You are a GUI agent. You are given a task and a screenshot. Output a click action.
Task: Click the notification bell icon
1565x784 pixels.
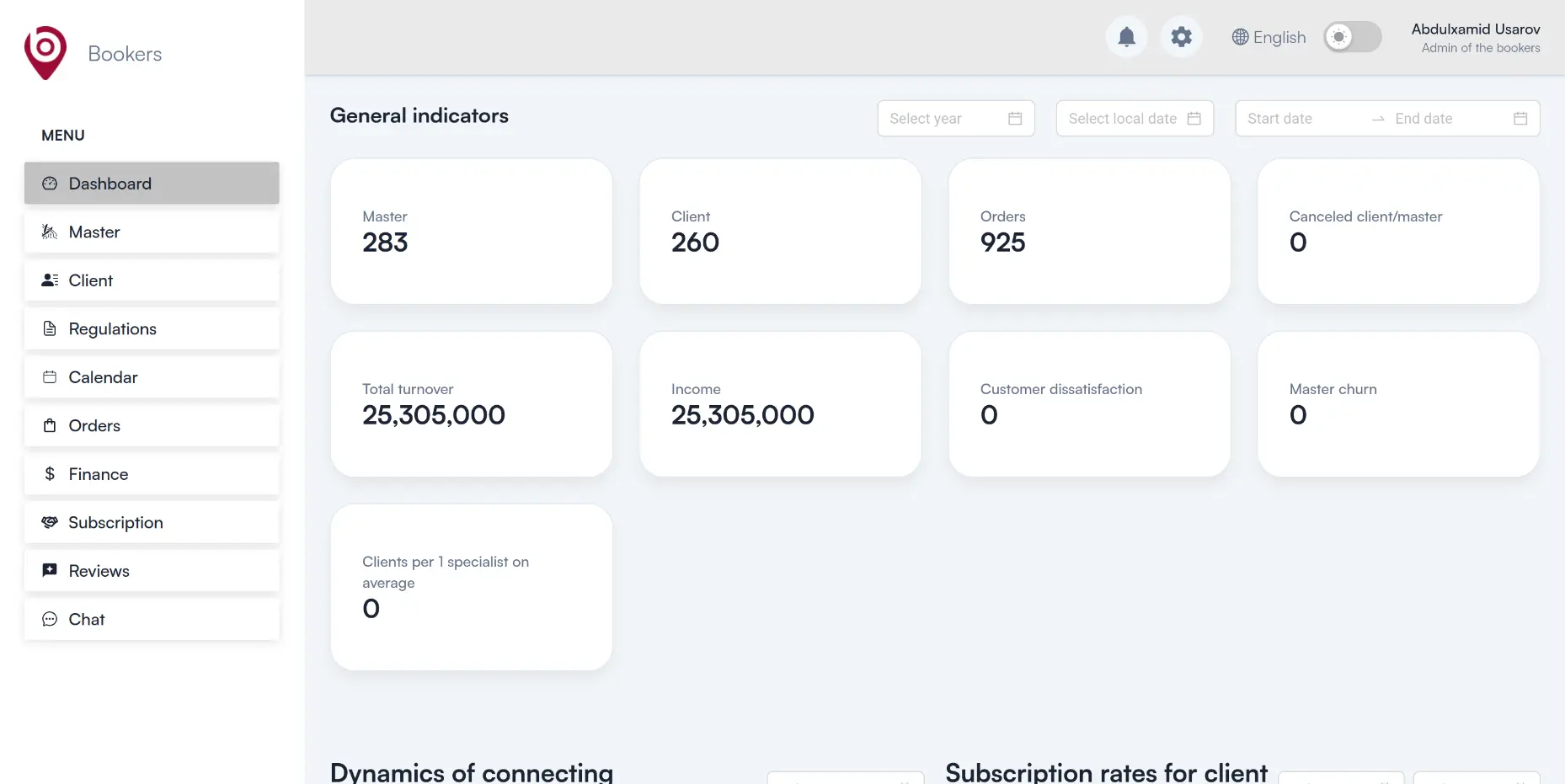click(x=1126, y=37)
